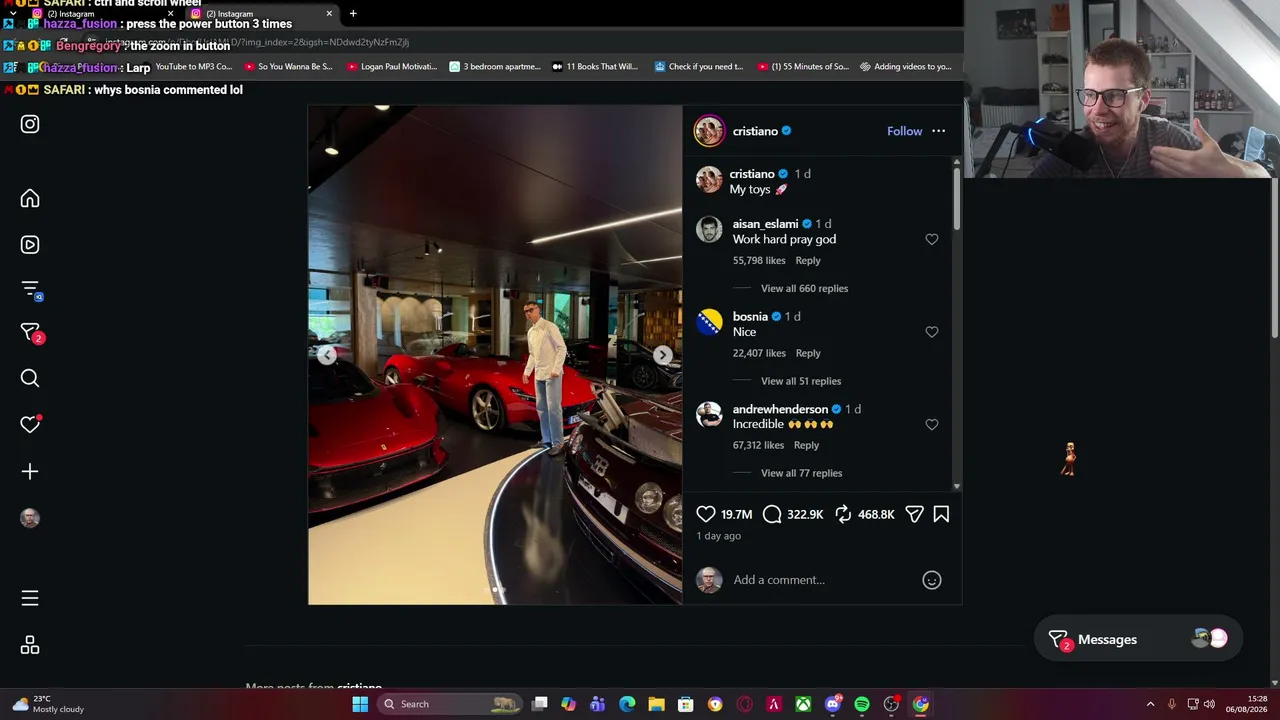Viewport: 1280px width, 720px height.
Task: Click cristiano's avatar in post header
Action: pyautogui.click(x=709, y=131)
